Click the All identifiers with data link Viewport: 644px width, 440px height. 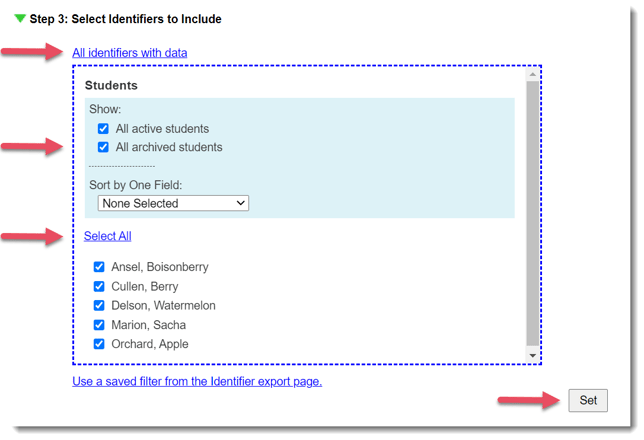click(x=129, y=52)
